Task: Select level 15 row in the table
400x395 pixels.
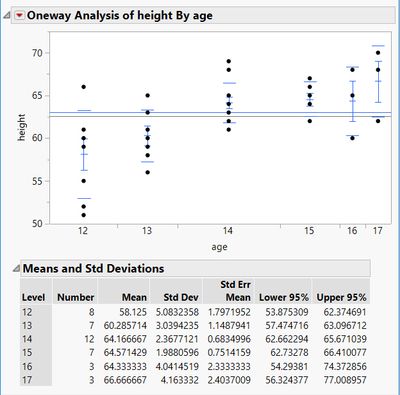Action: point(195,352)
